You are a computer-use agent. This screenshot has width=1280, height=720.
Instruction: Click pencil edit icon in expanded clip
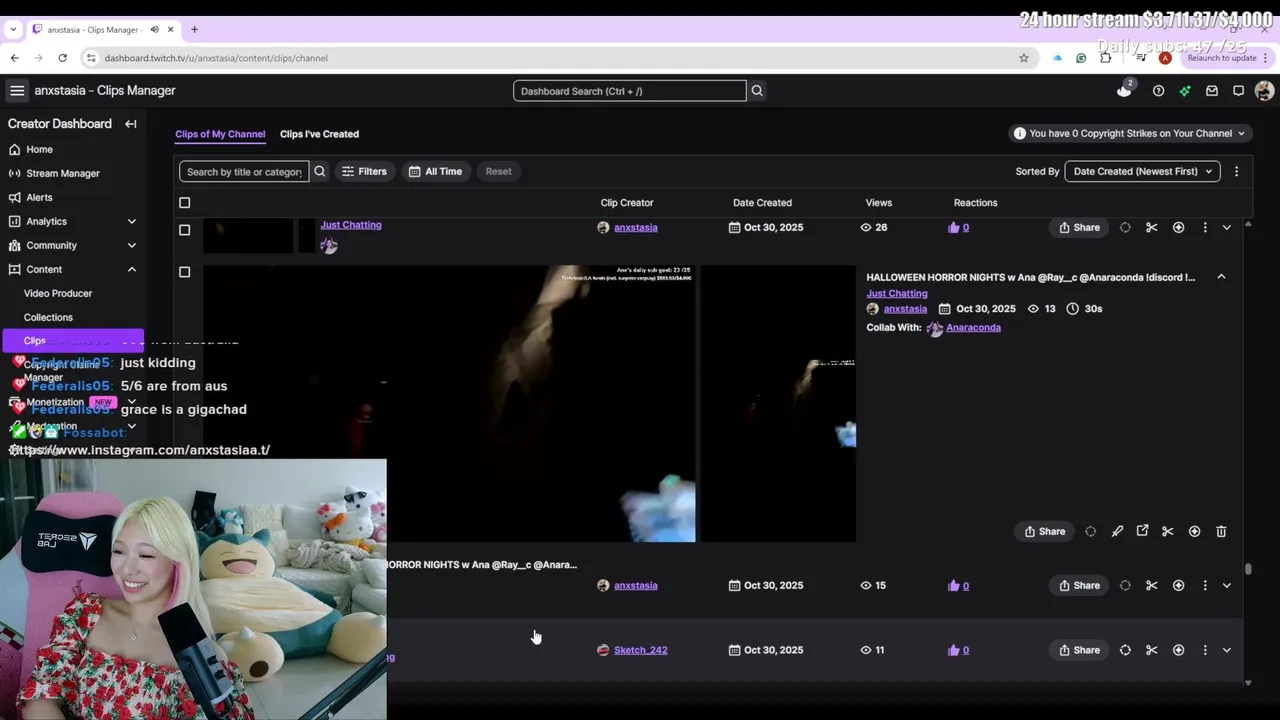click(1117, 531)
